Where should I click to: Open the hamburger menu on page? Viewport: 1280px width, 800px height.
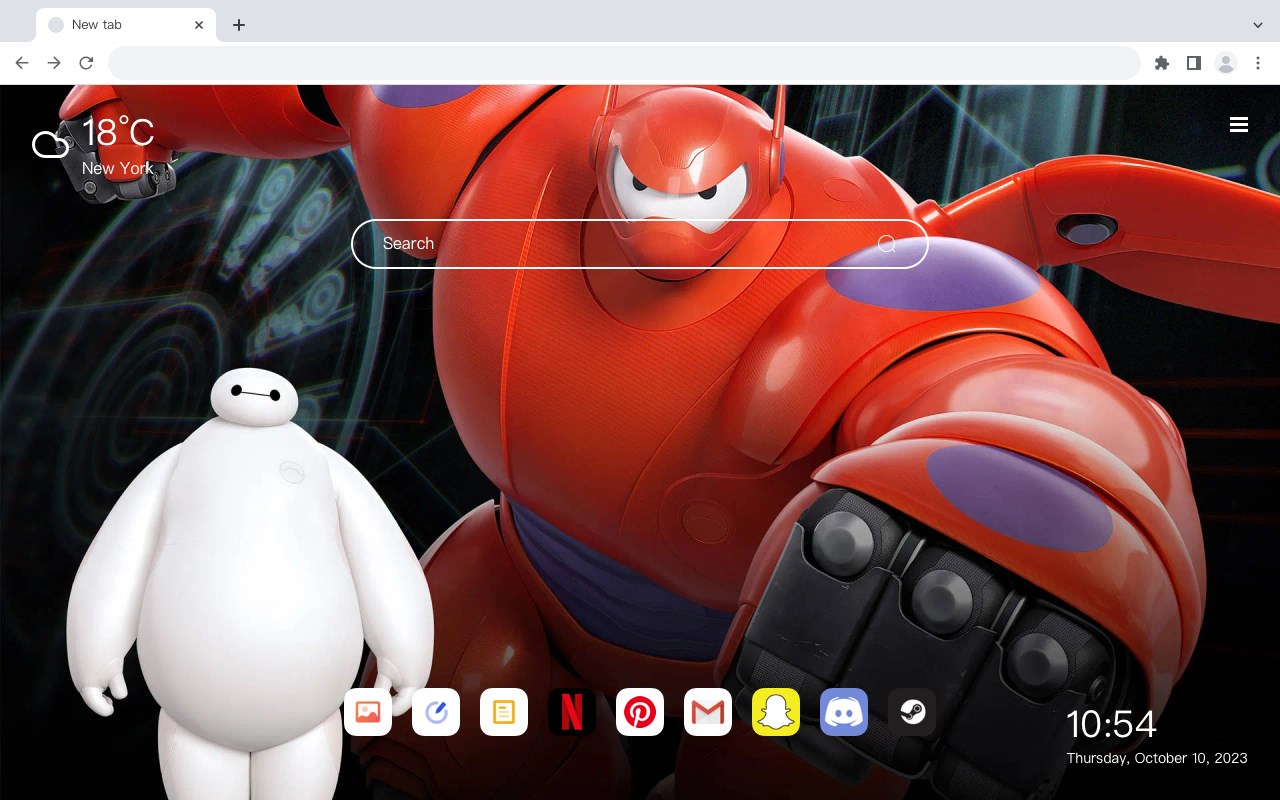tap(1239, 125)
